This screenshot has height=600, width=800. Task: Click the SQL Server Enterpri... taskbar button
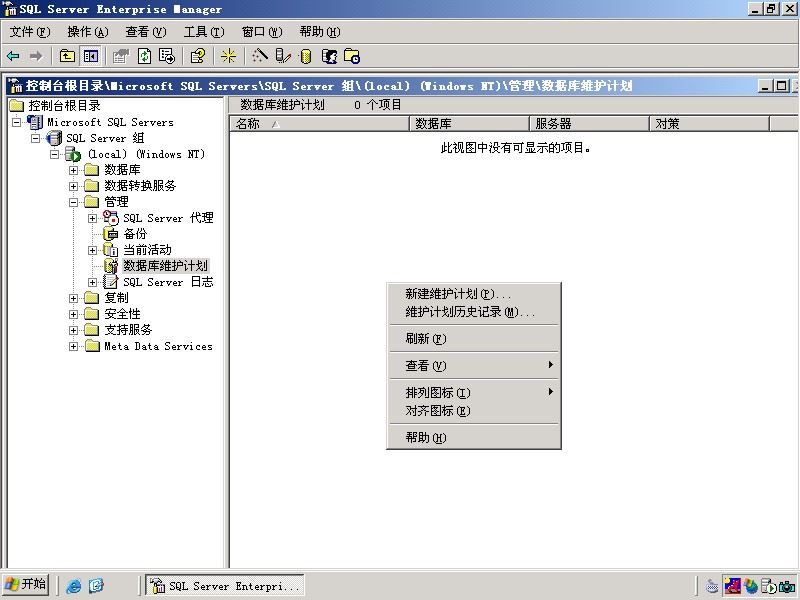[x=225, y=586]
